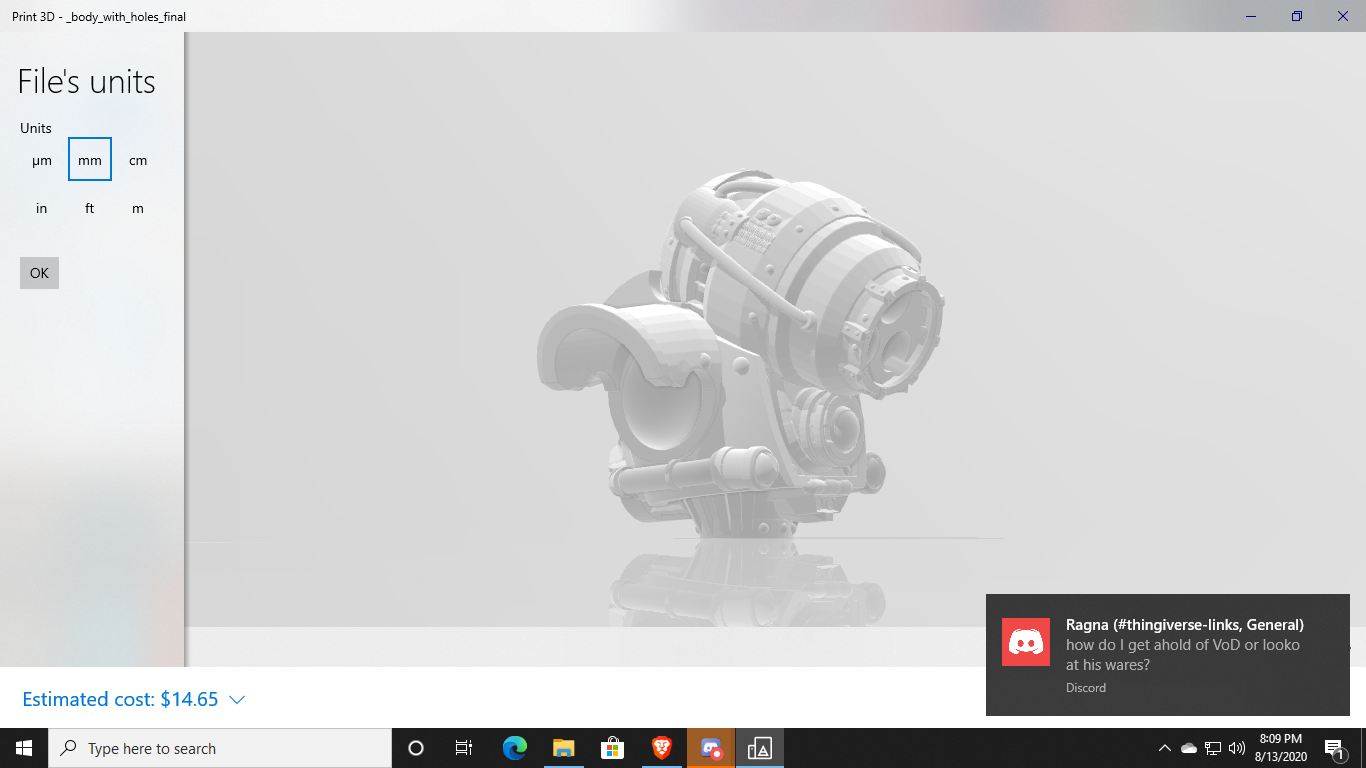Click the Discord logo in the notification
Screen dimensions: 1366x768
(x=1026, y=642)
